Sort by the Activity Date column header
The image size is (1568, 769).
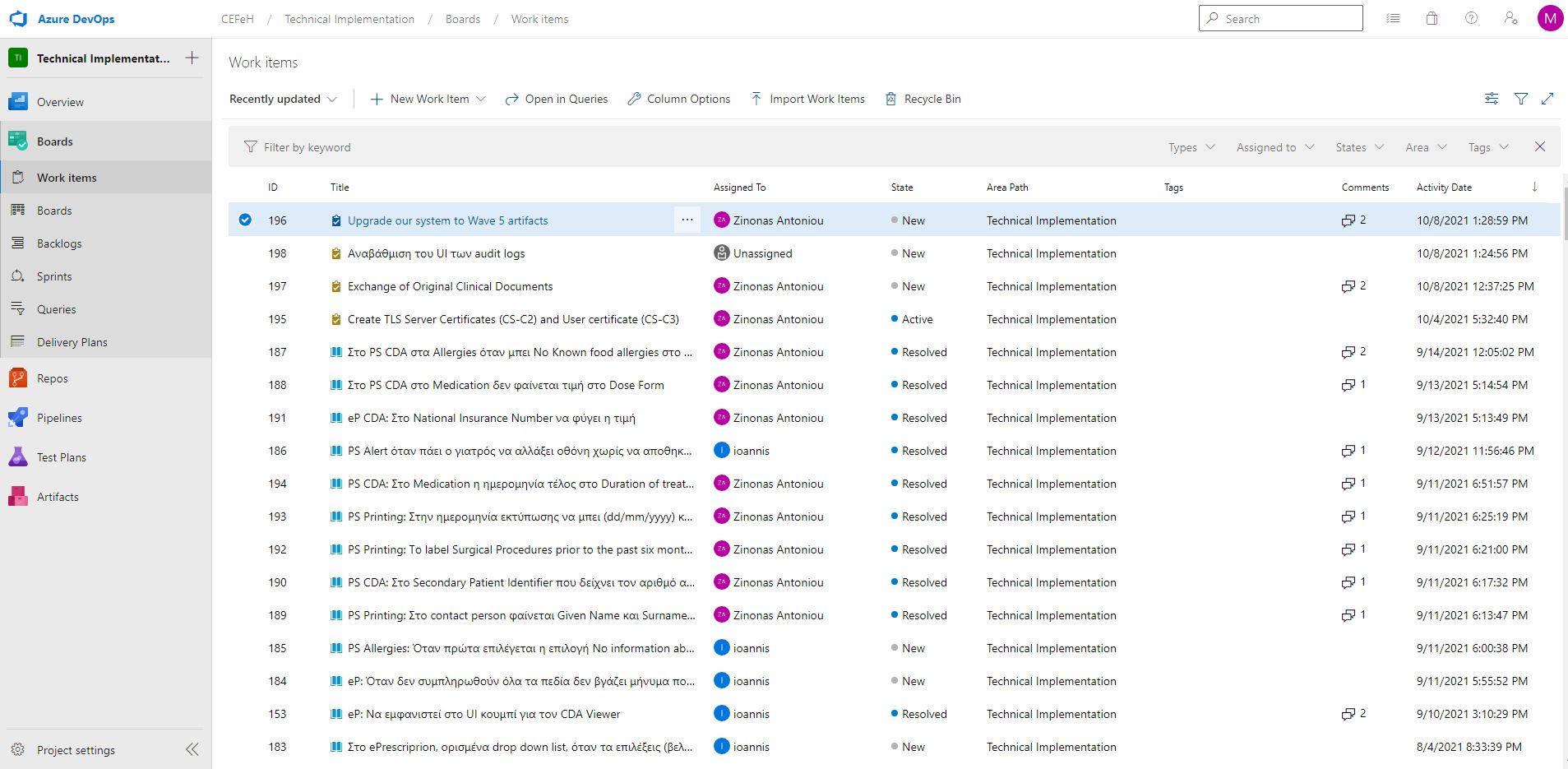click(1444, 188)
